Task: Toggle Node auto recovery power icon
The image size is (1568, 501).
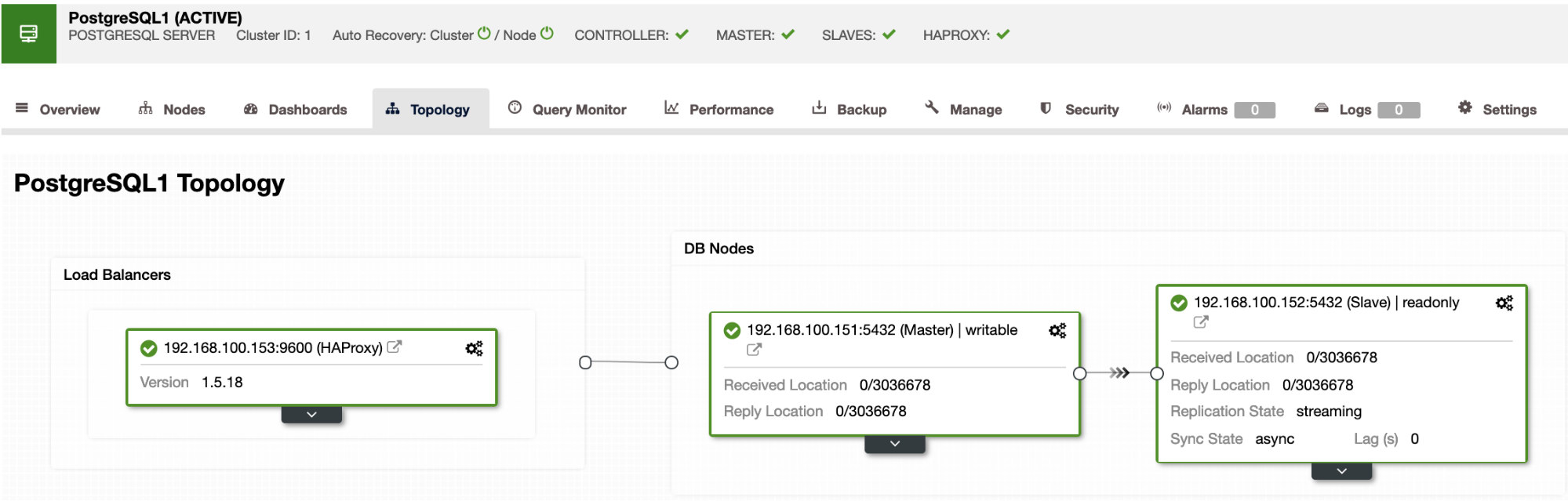Action: coord(547,34)
